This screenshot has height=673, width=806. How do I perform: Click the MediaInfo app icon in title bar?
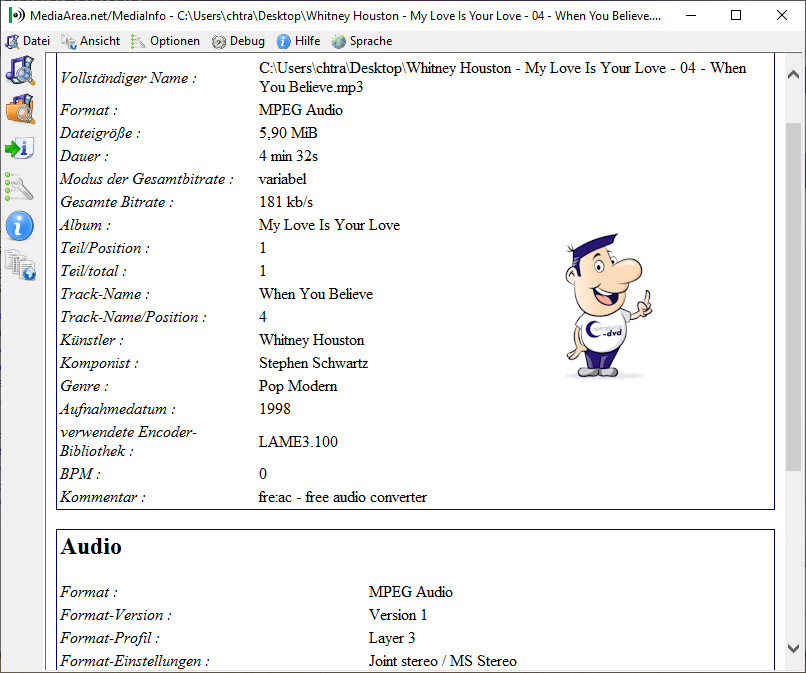(x=15, y=16)
